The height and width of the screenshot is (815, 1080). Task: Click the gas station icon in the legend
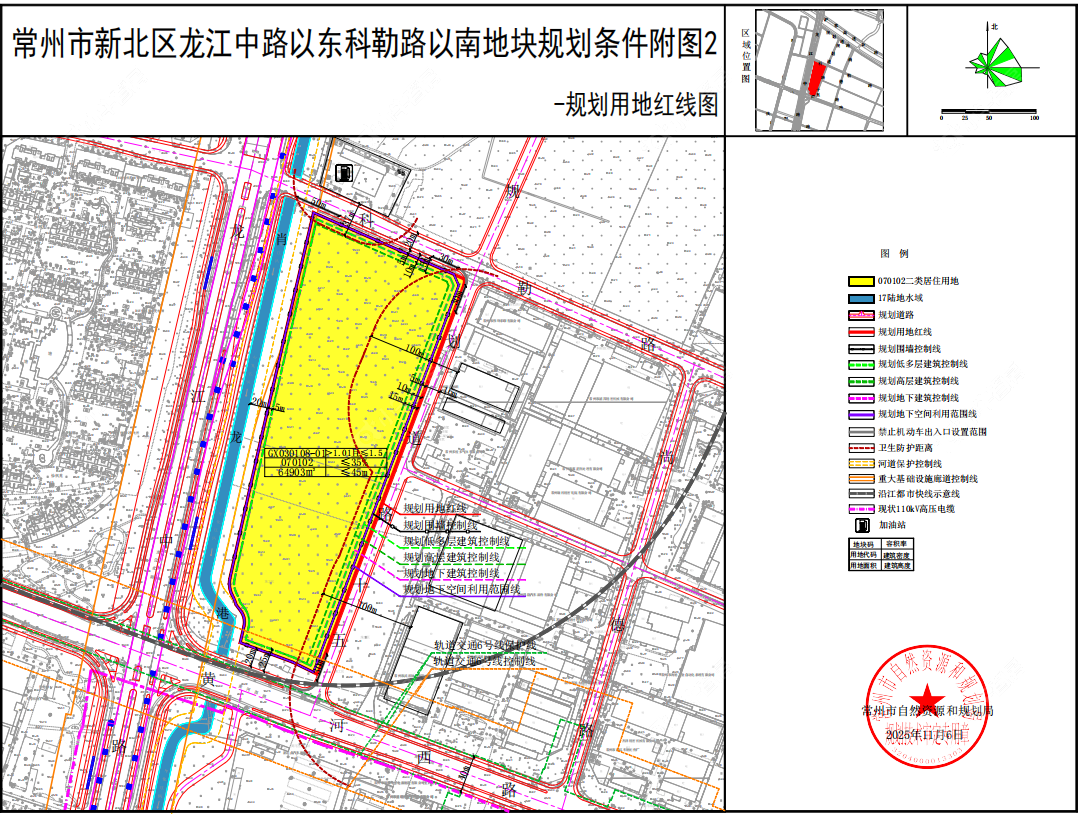point(860,524)
